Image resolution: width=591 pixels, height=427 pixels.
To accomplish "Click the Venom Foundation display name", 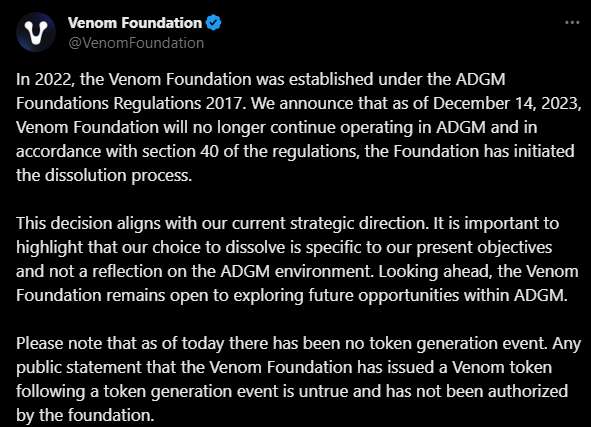I will [x=135, y=23].
